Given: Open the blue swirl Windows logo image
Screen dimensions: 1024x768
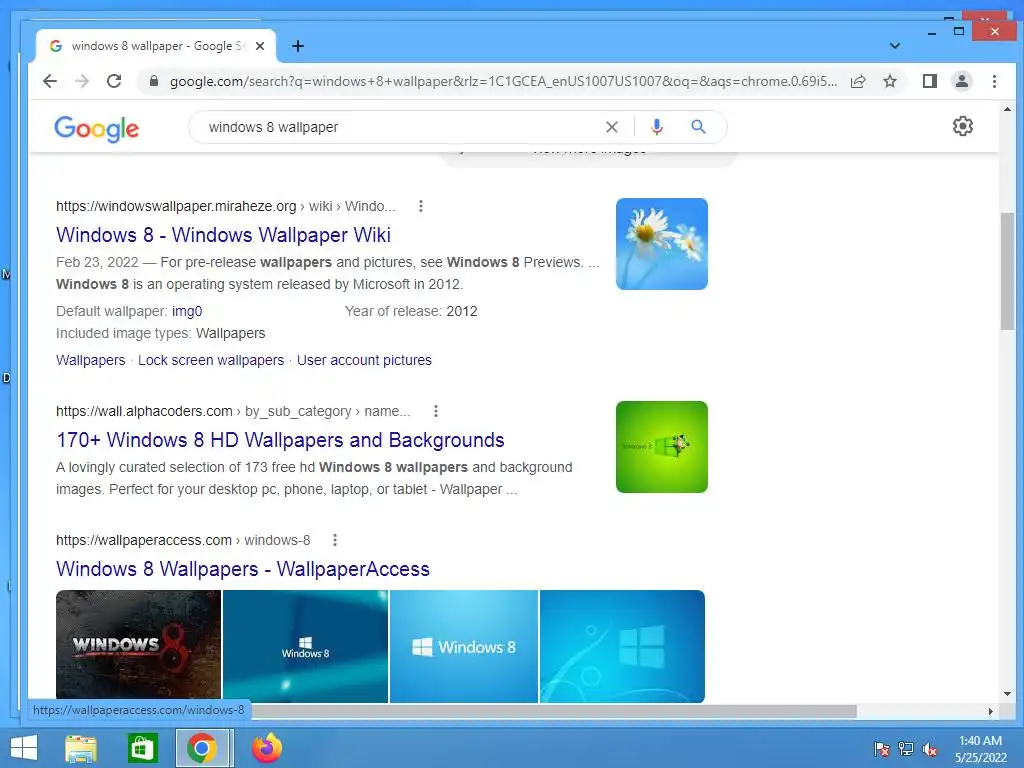Looking at the screenshot, I should [x=622, y=647].
